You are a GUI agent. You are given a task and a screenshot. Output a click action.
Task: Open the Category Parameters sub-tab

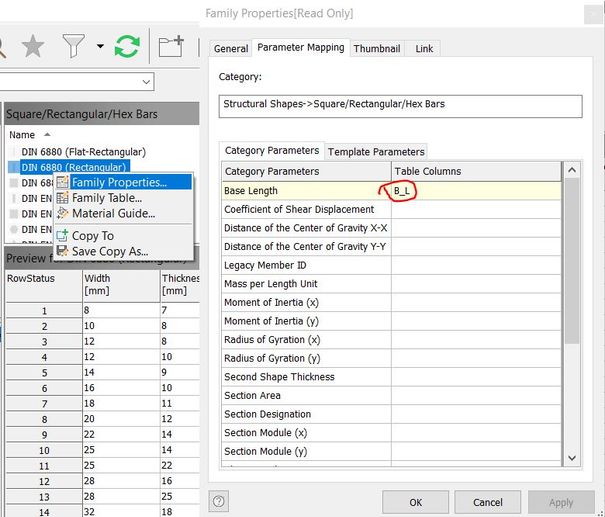[x=272, y=150]
